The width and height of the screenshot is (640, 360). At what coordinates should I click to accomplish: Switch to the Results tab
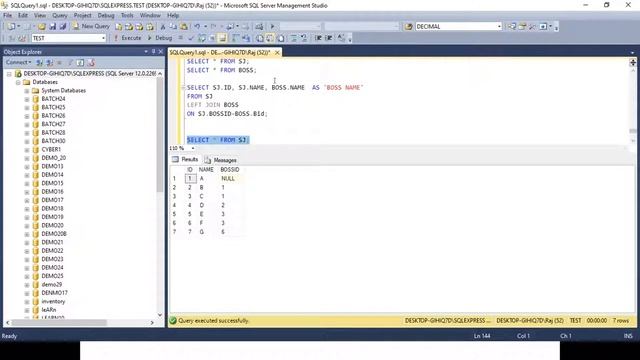[186, 160]
